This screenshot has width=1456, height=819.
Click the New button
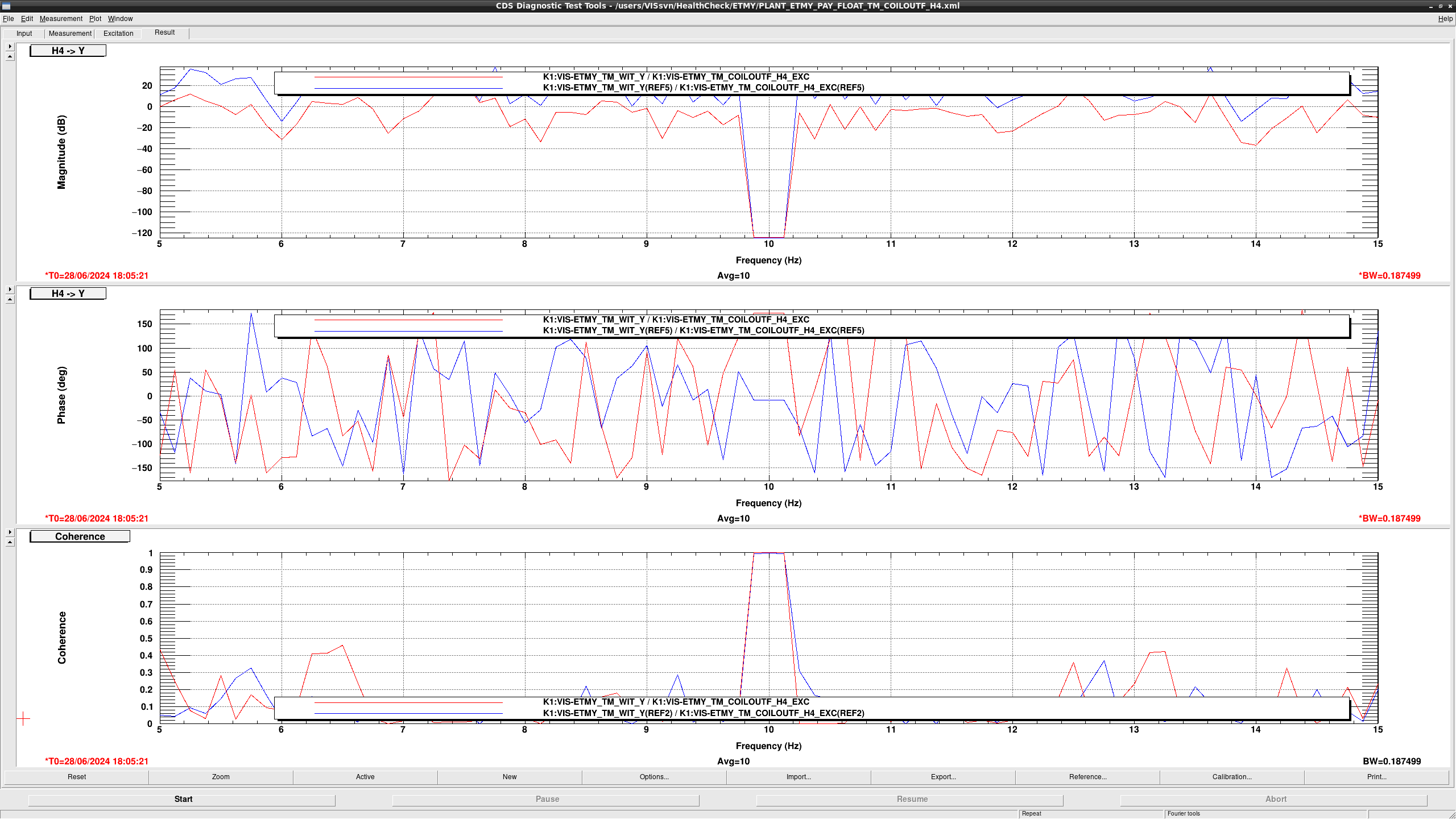(x=510, y=777)
